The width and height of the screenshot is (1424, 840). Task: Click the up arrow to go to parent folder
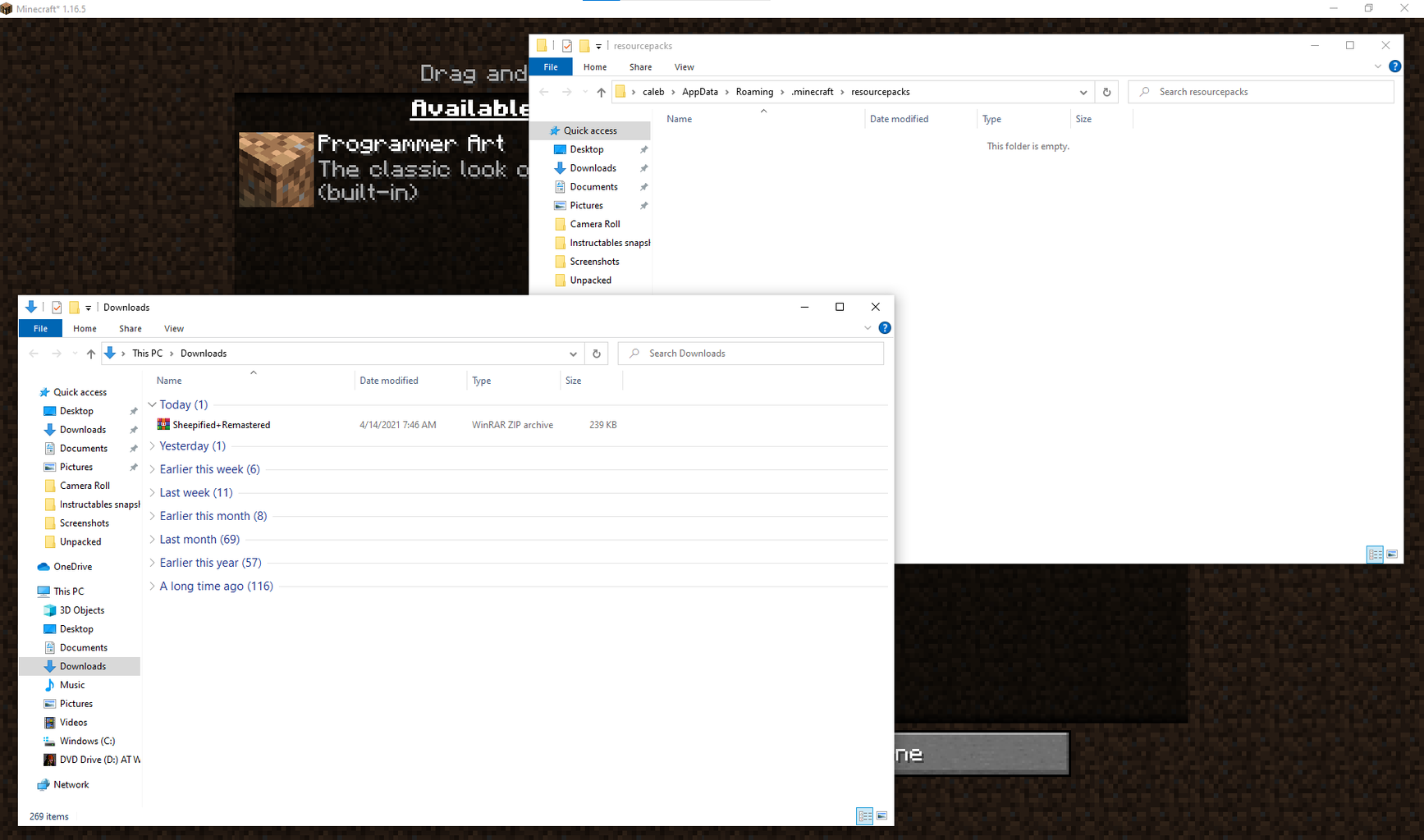click(91, 354)
